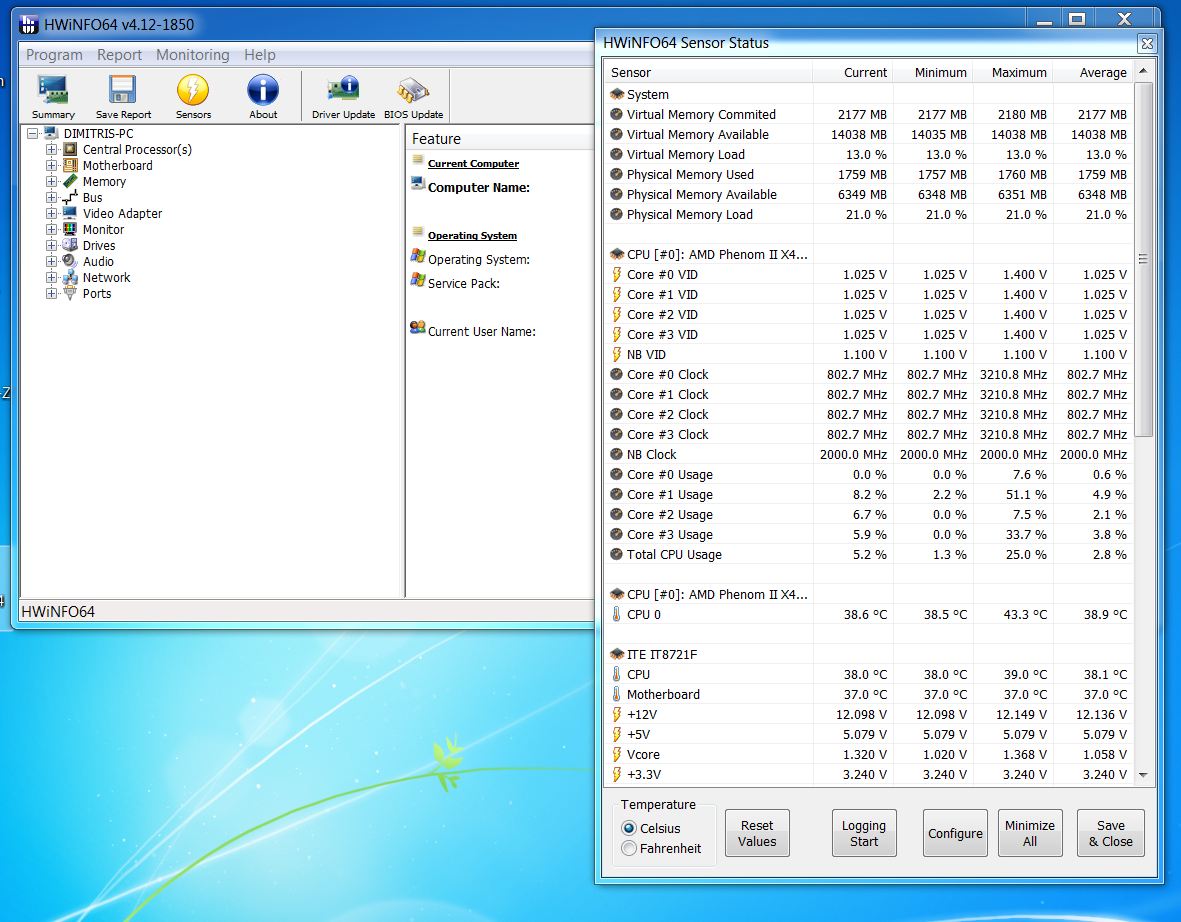The image size is (1181, 922).
Task: Expand the Memory tree node
Action: [51, 181]
